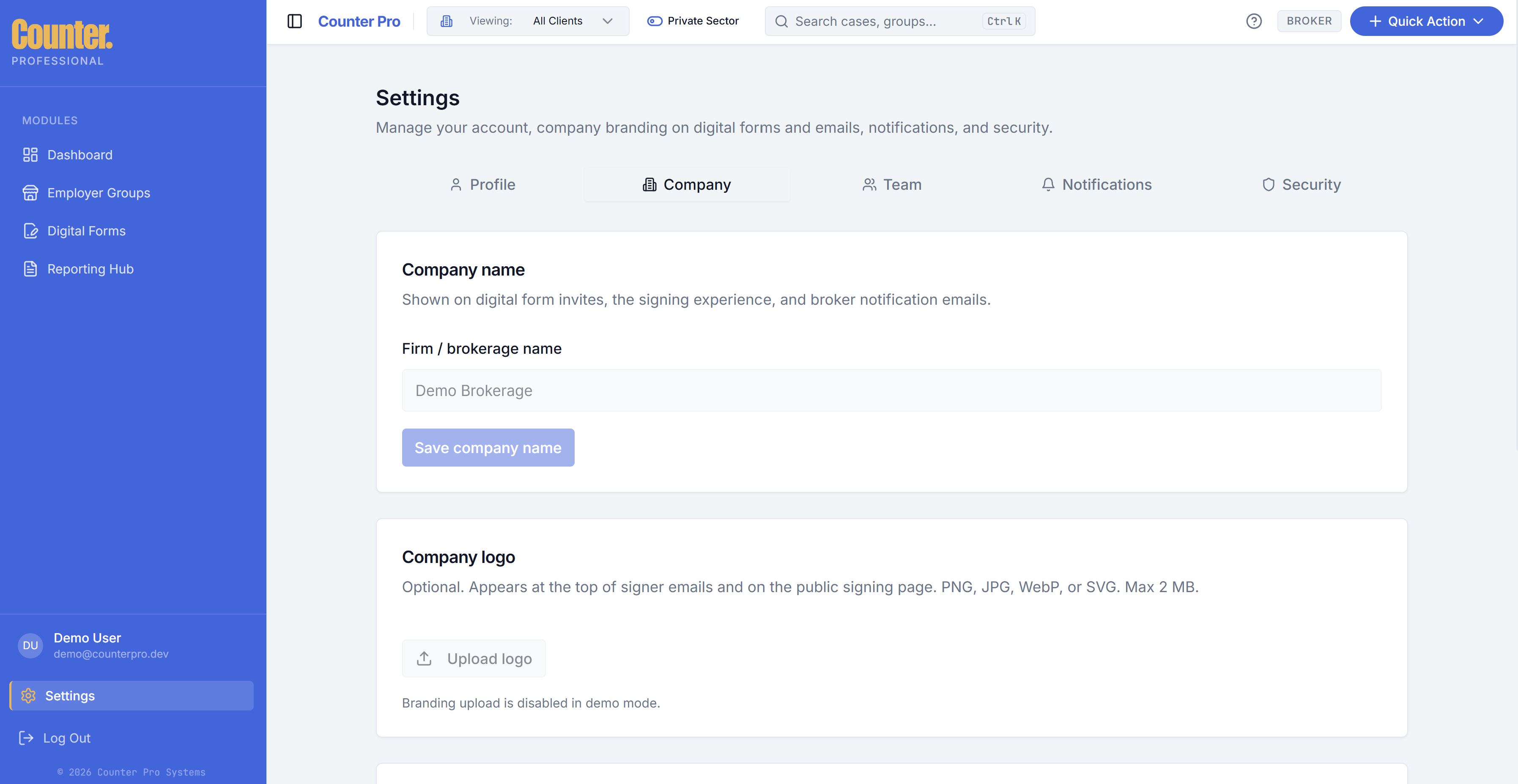This screenshot has height=784, width=1518.
Task: Click the Settings gear in sidebar
Action: 28,696
